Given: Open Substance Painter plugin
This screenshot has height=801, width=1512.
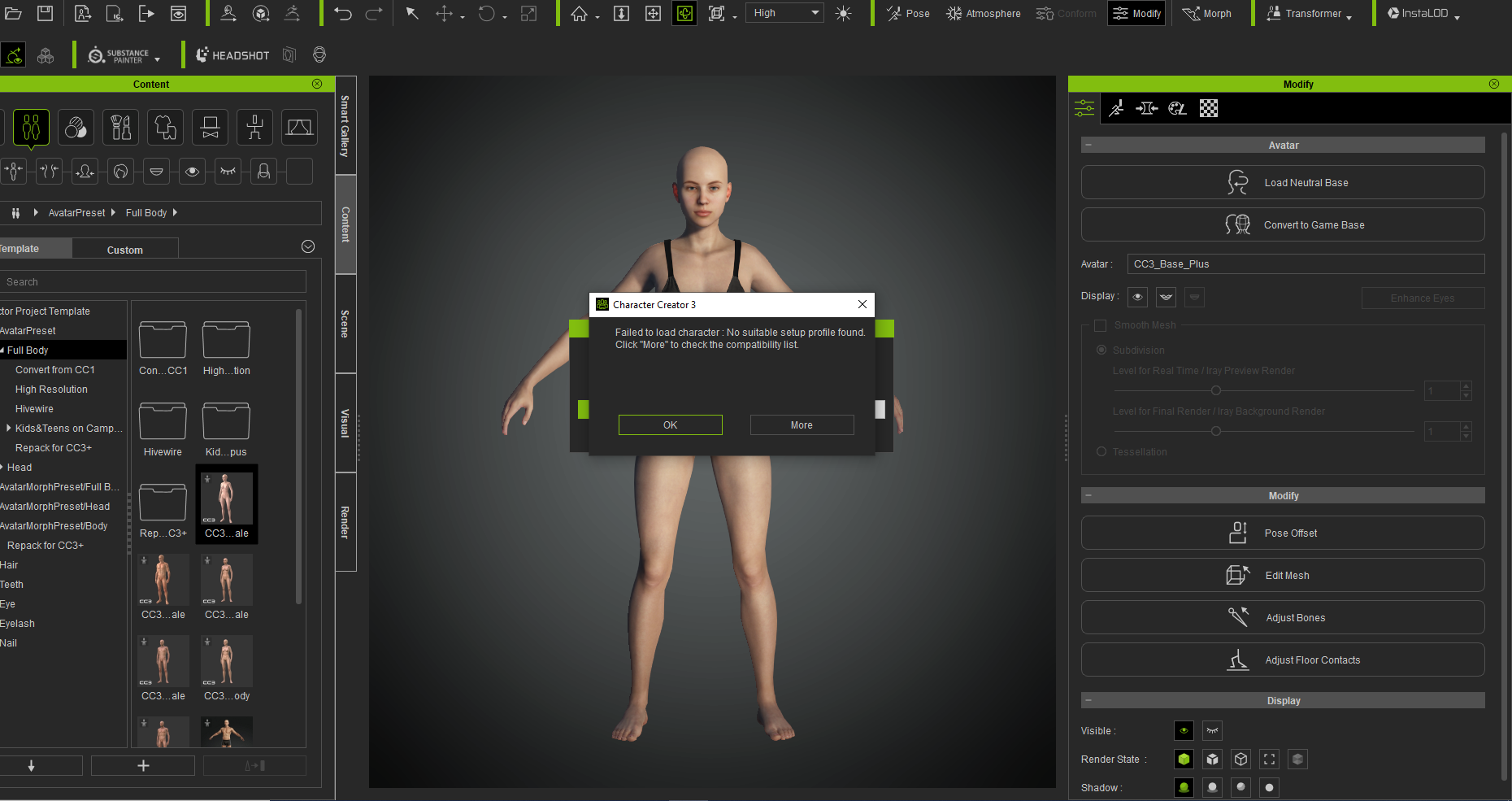Looking at the screenshot, I should coord(124,55).
